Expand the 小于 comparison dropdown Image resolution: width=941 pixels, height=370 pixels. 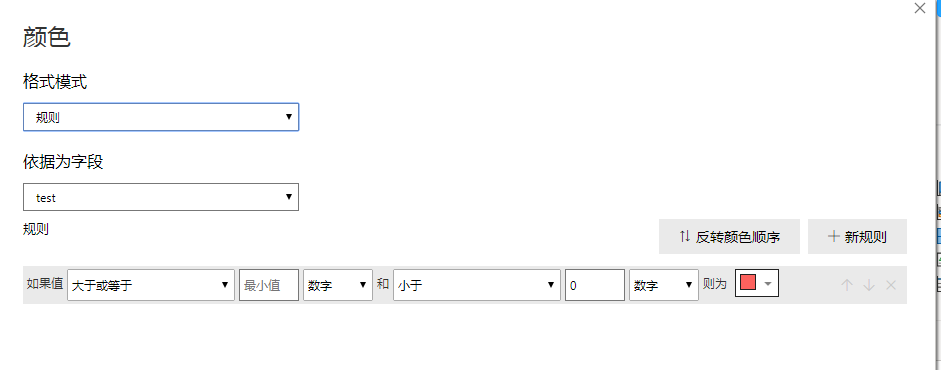(477, 285)
